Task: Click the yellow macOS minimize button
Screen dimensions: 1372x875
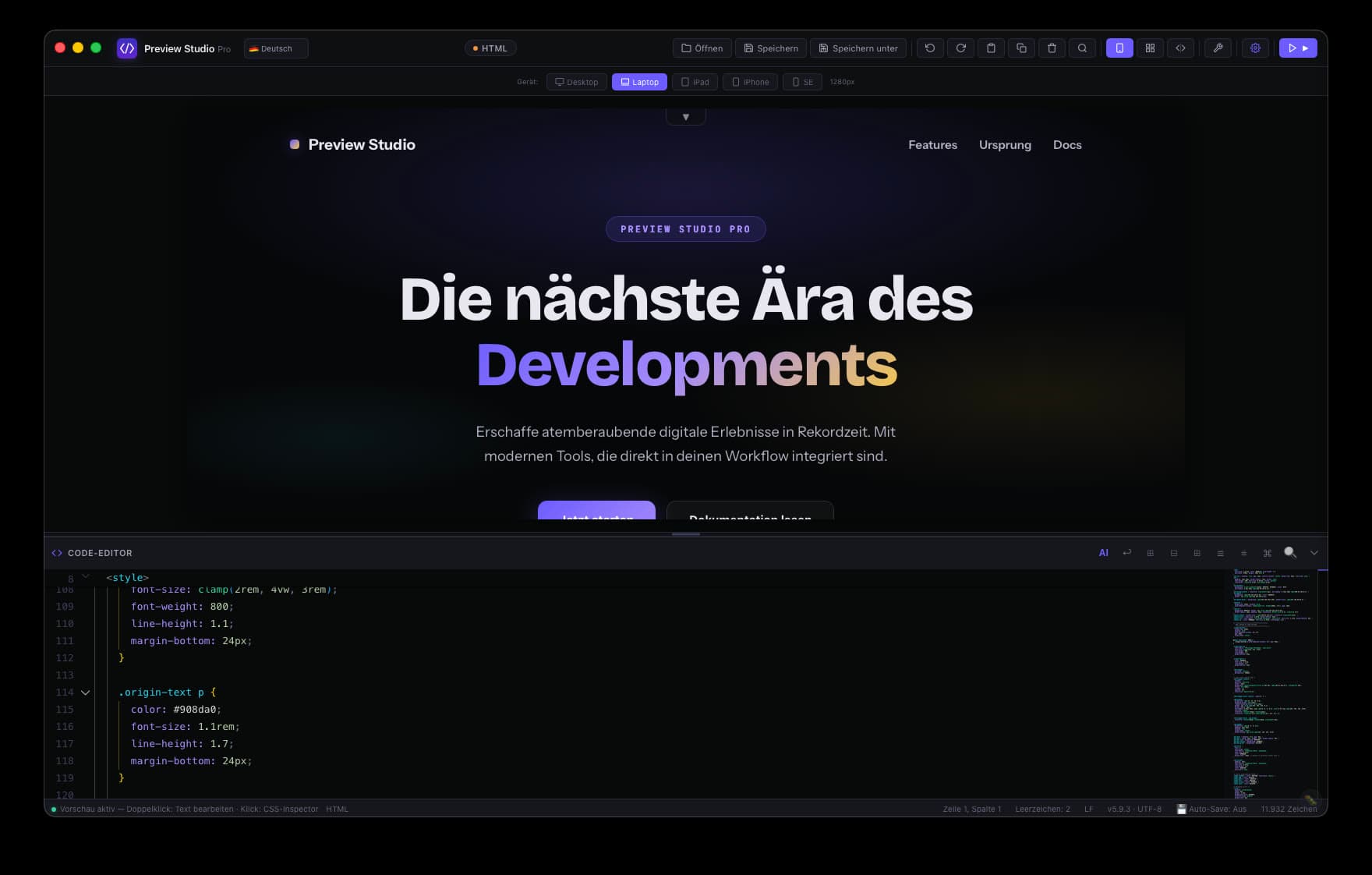Action: [x=78, y=48]
